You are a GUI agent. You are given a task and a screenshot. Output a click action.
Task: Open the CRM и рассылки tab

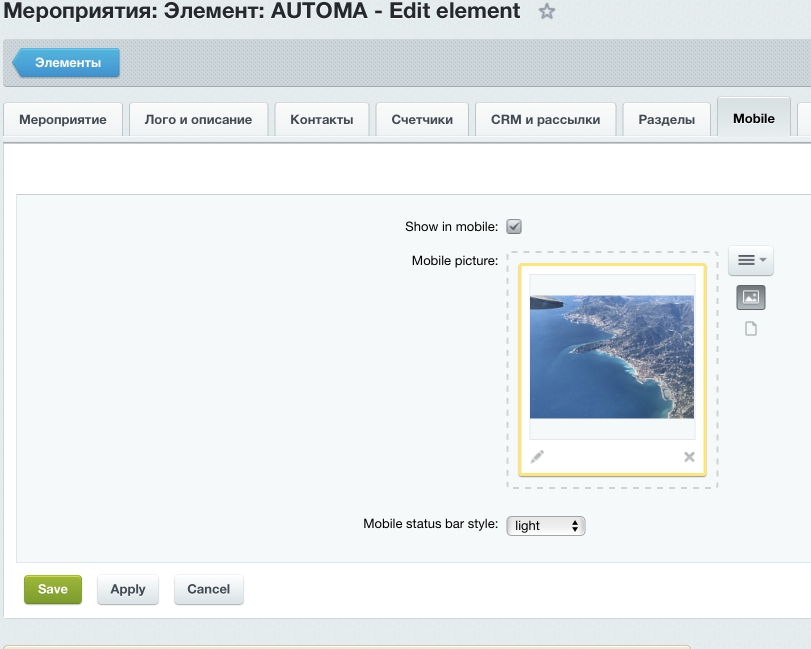pyautogui.click(x=545, y=119)
